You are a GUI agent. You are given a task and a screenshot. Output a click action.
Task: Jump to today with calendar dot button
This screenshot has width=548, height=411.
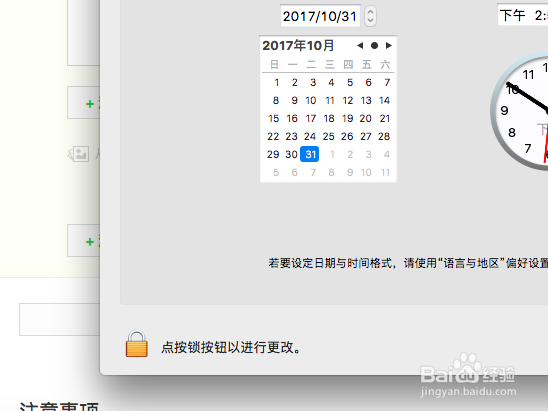(x=374, y=45)
